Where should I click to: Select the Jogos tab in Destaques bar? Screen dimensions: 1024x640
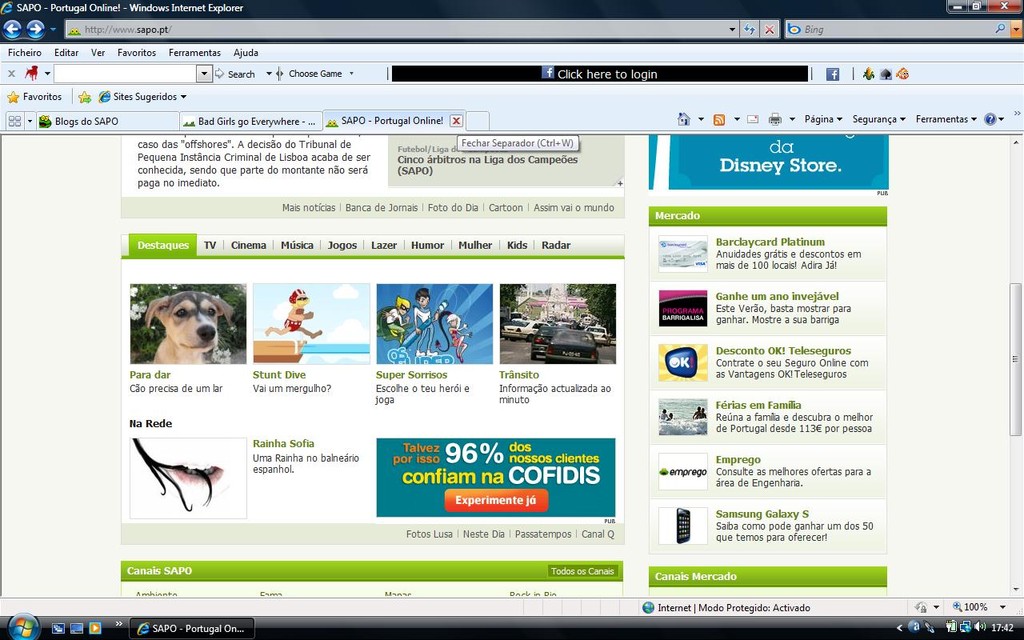(x=342, y=246)
